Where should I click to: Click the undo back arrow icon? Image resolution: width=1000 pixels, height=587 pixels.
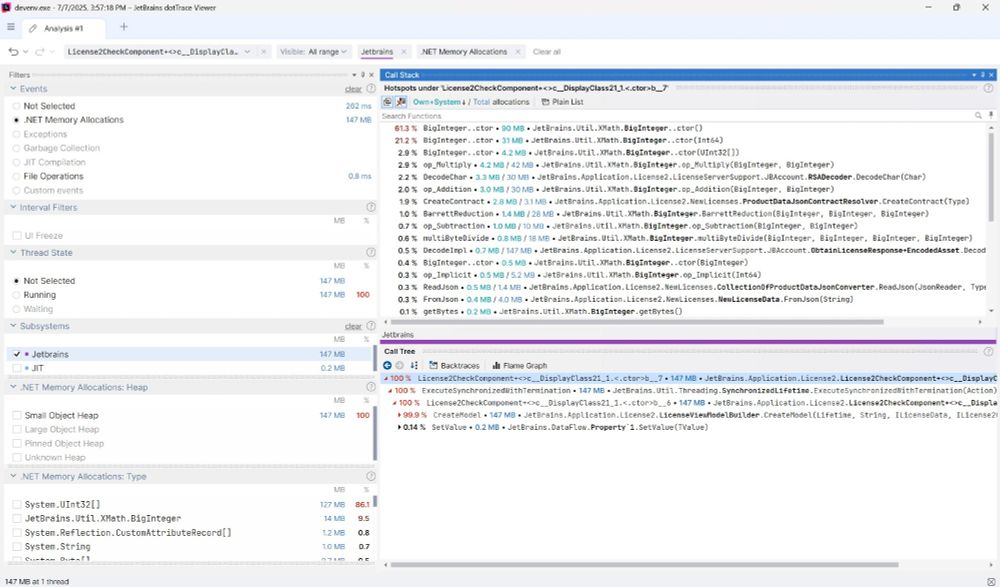point(13,52)
